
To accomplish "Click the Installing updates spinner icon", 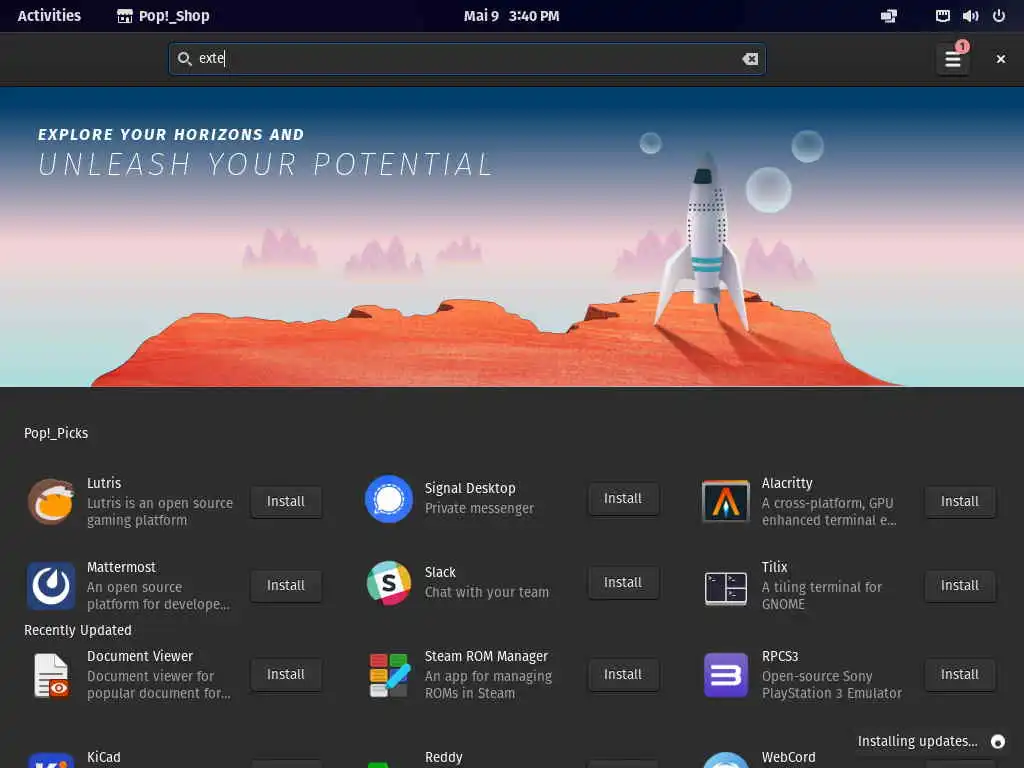I will pyautogui.click(x=998, y=742).
